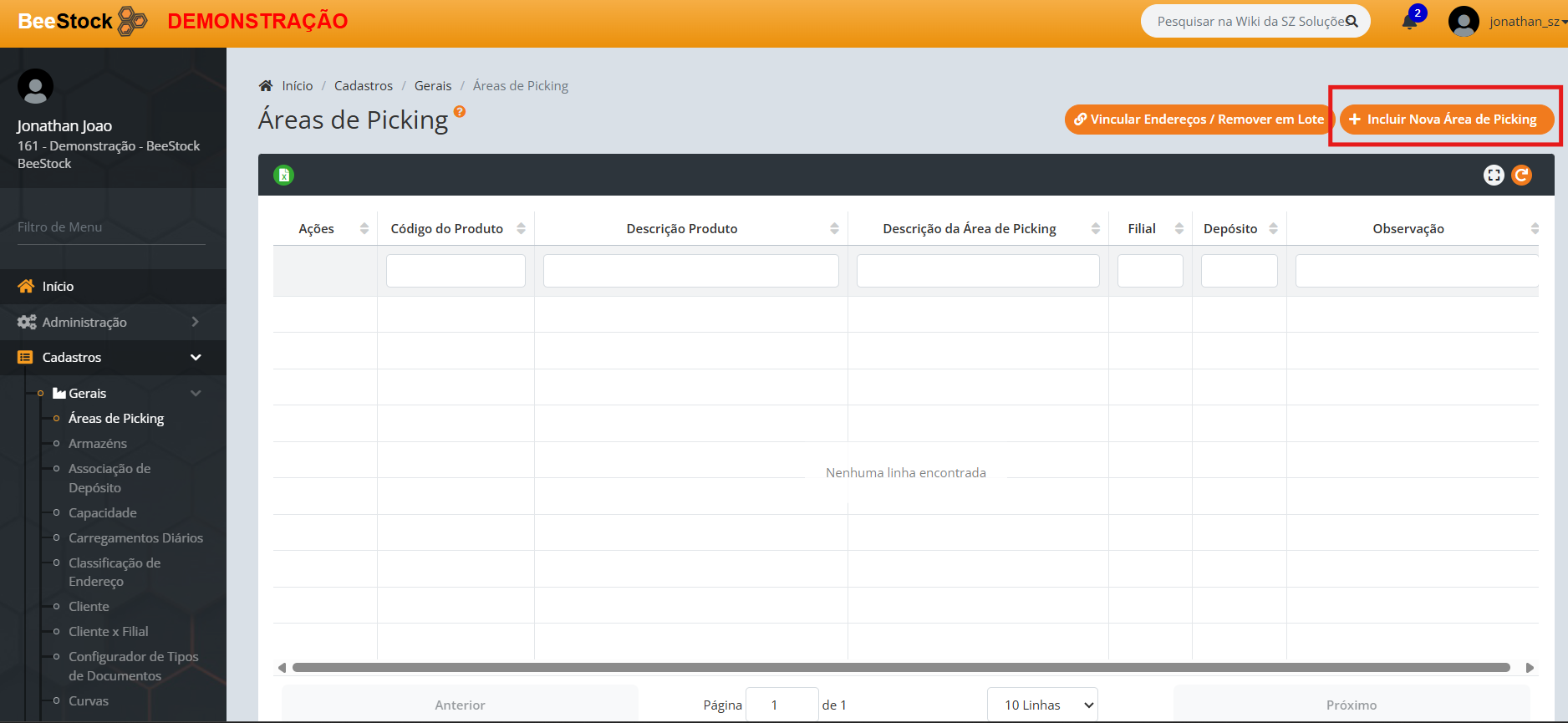Screen dimensions: 1568x723
Task: Click the fullscreen expand table icon
Action: pyautogui.click(x=1494, y=176)
